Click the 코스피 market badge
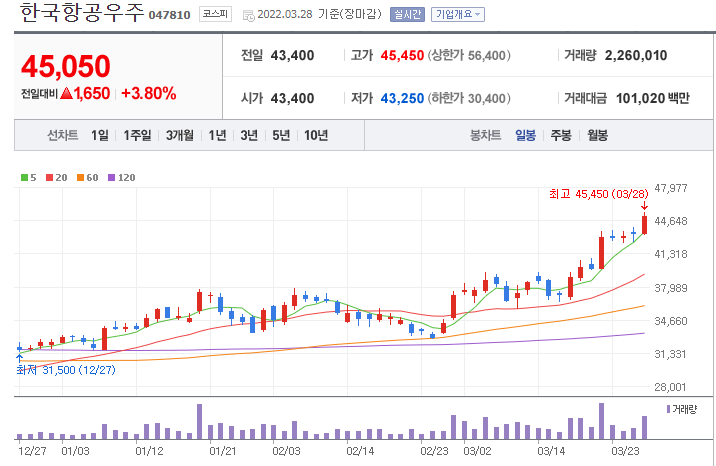Image resolution: width=716 pixels, height=466 pixels. click(216, 14)
